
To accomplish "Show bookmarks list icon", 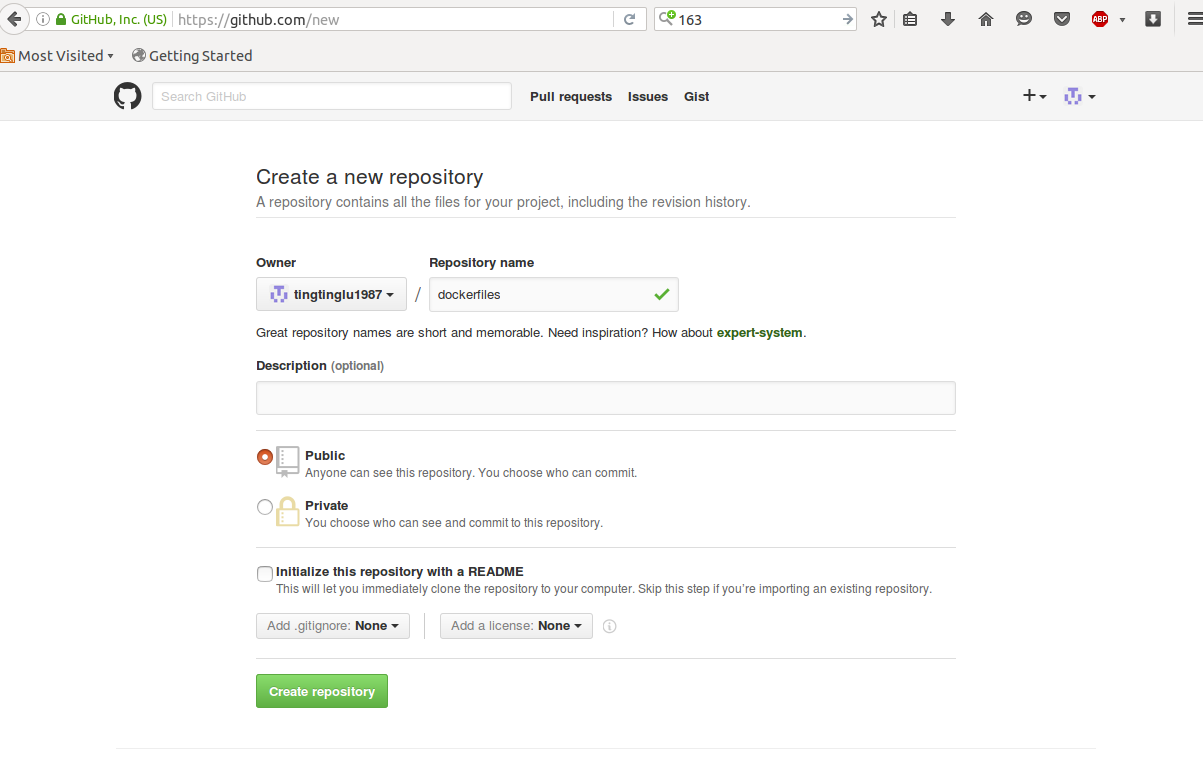I will (910, 19).
